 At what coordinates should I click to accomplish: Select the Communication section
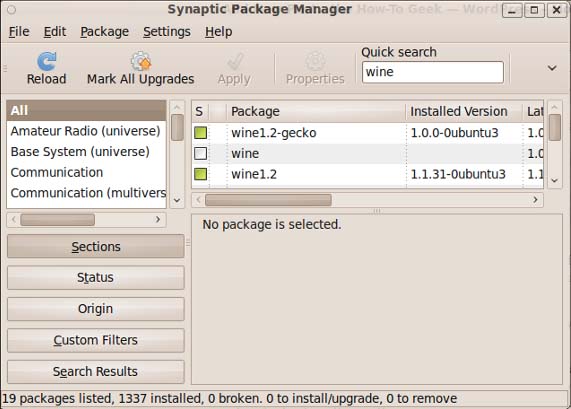[x=86, y=172]
